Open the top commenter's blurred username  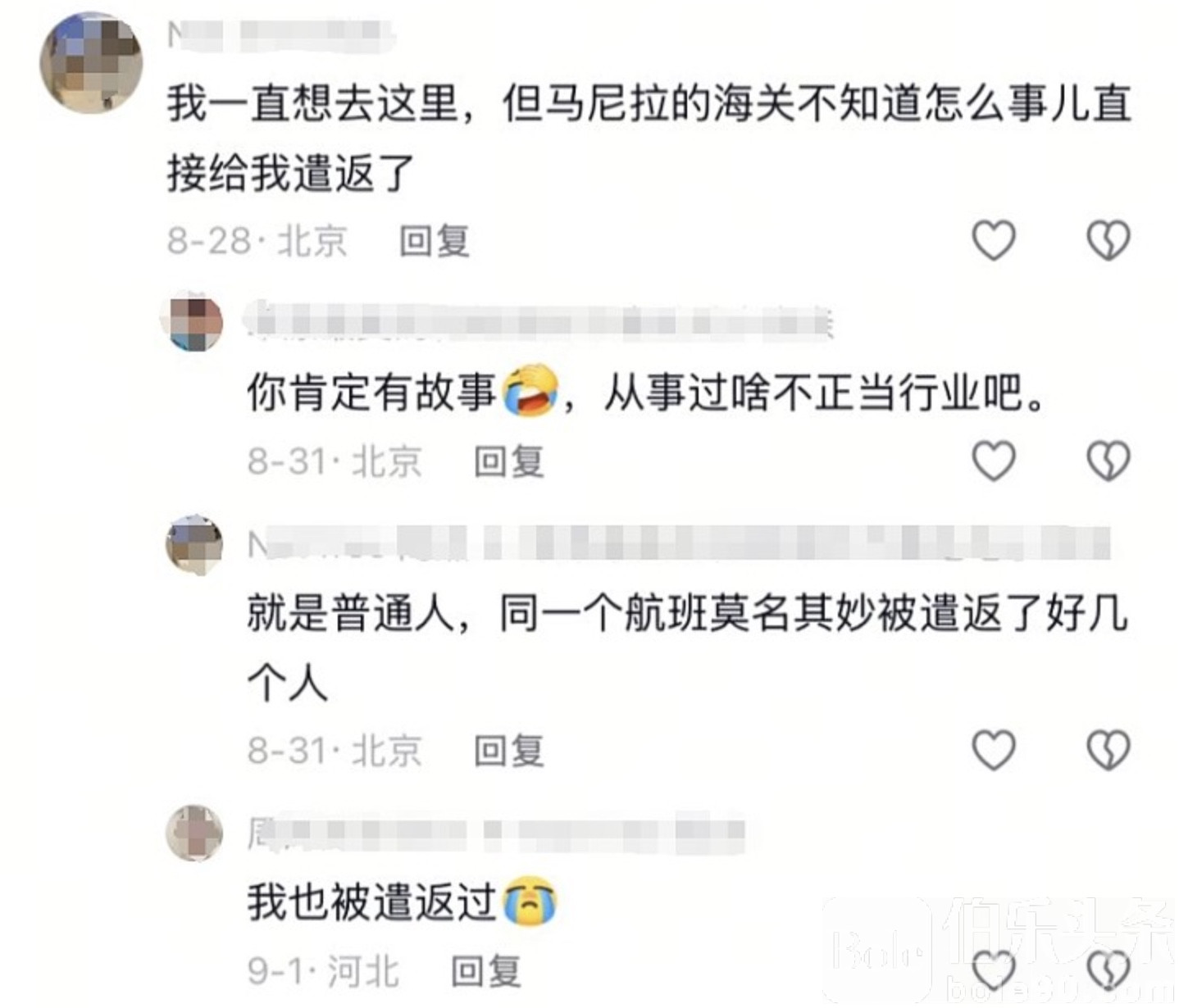(281, 35)
